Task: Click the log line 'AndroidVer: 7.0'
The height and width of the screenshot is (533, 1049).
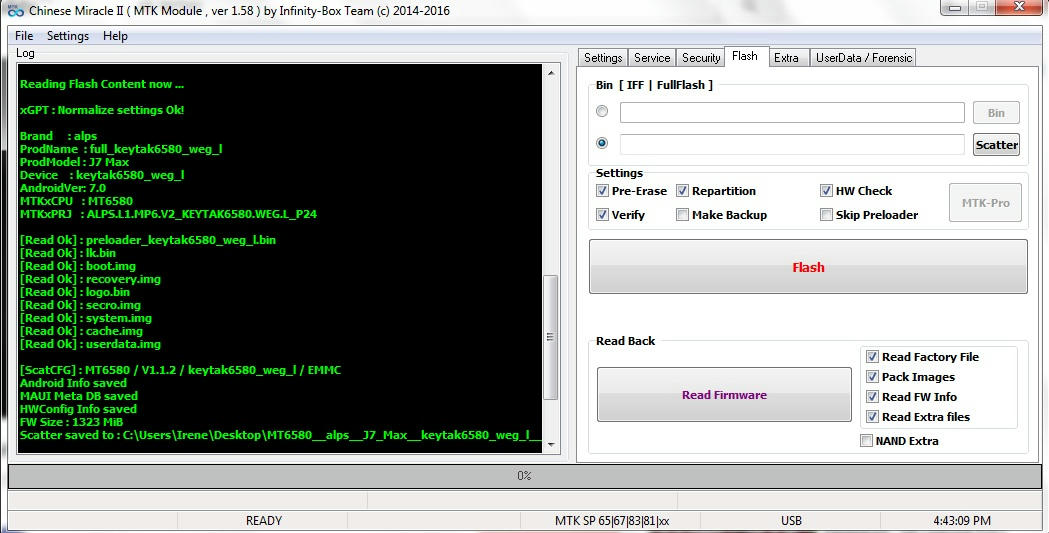Action: (x=63, y=188)
